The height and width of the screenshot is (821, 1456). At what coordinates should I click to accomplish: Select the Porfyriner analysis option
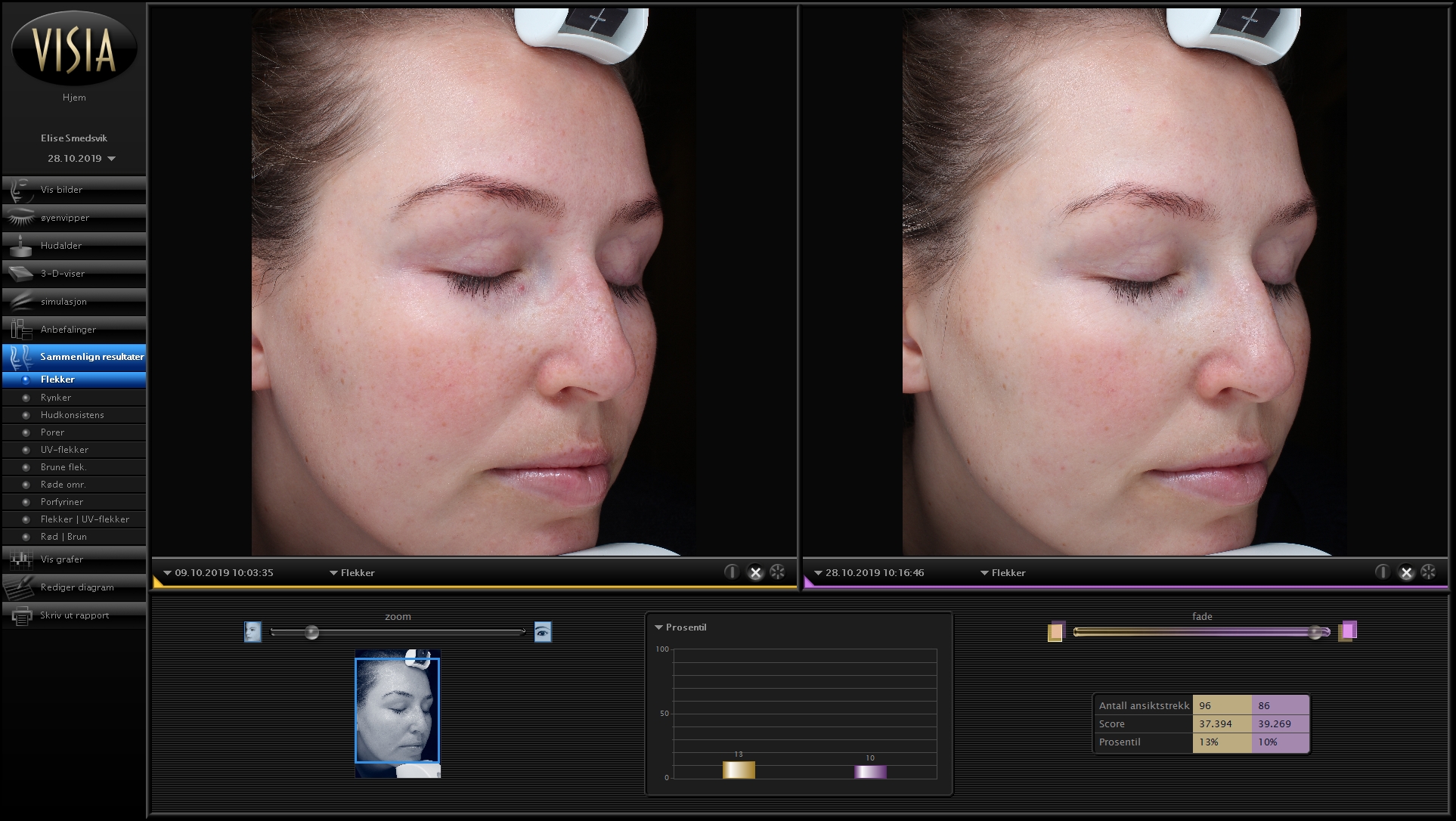tap(74, 502)
